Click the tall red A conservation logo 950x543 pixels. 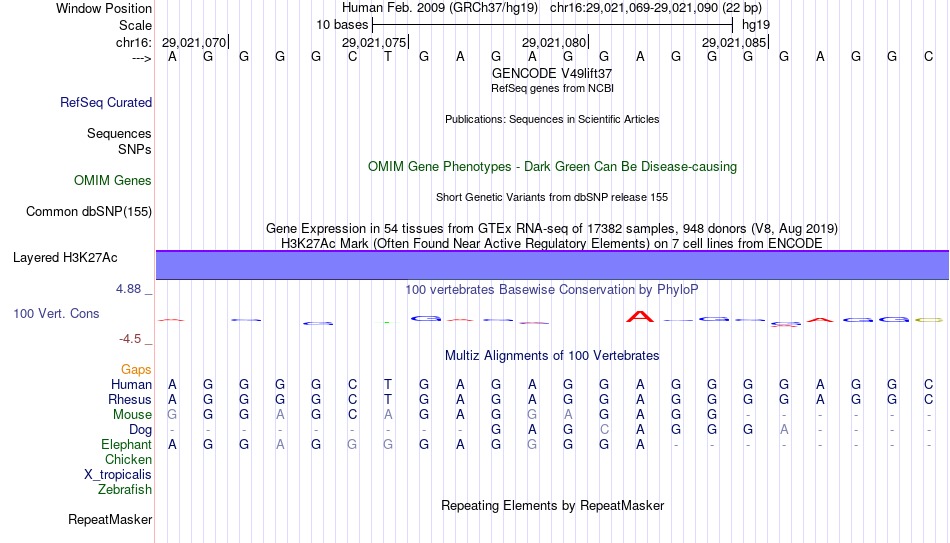coord(640,316)
